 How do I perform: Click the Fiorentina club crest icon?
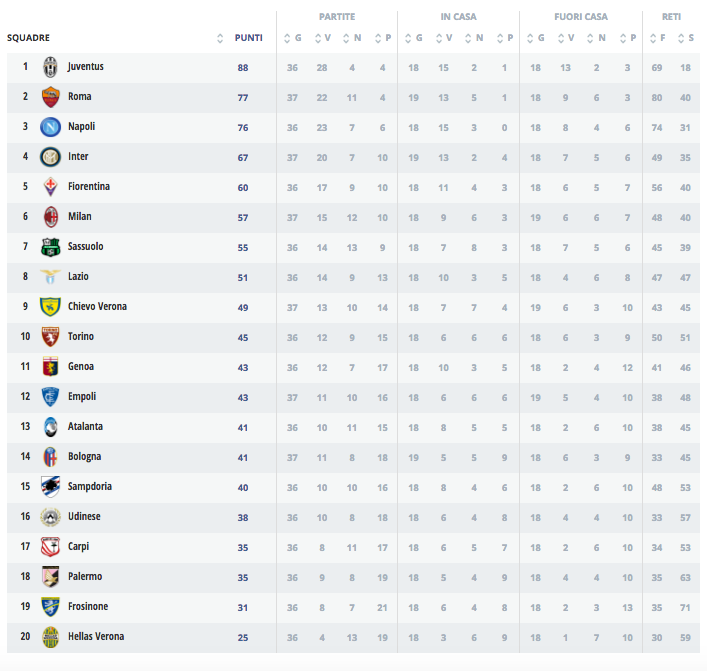pyautogui.click(x=50, y=187)
